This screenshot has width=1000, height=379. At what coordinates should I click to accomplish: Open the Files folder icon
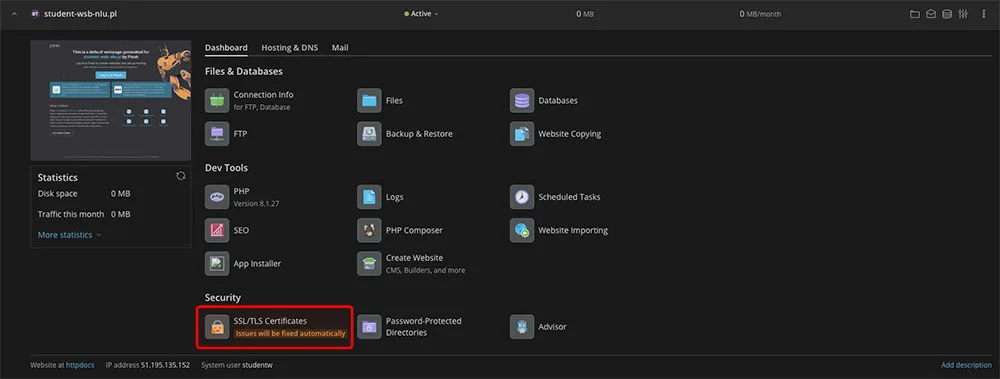(369, 100)
